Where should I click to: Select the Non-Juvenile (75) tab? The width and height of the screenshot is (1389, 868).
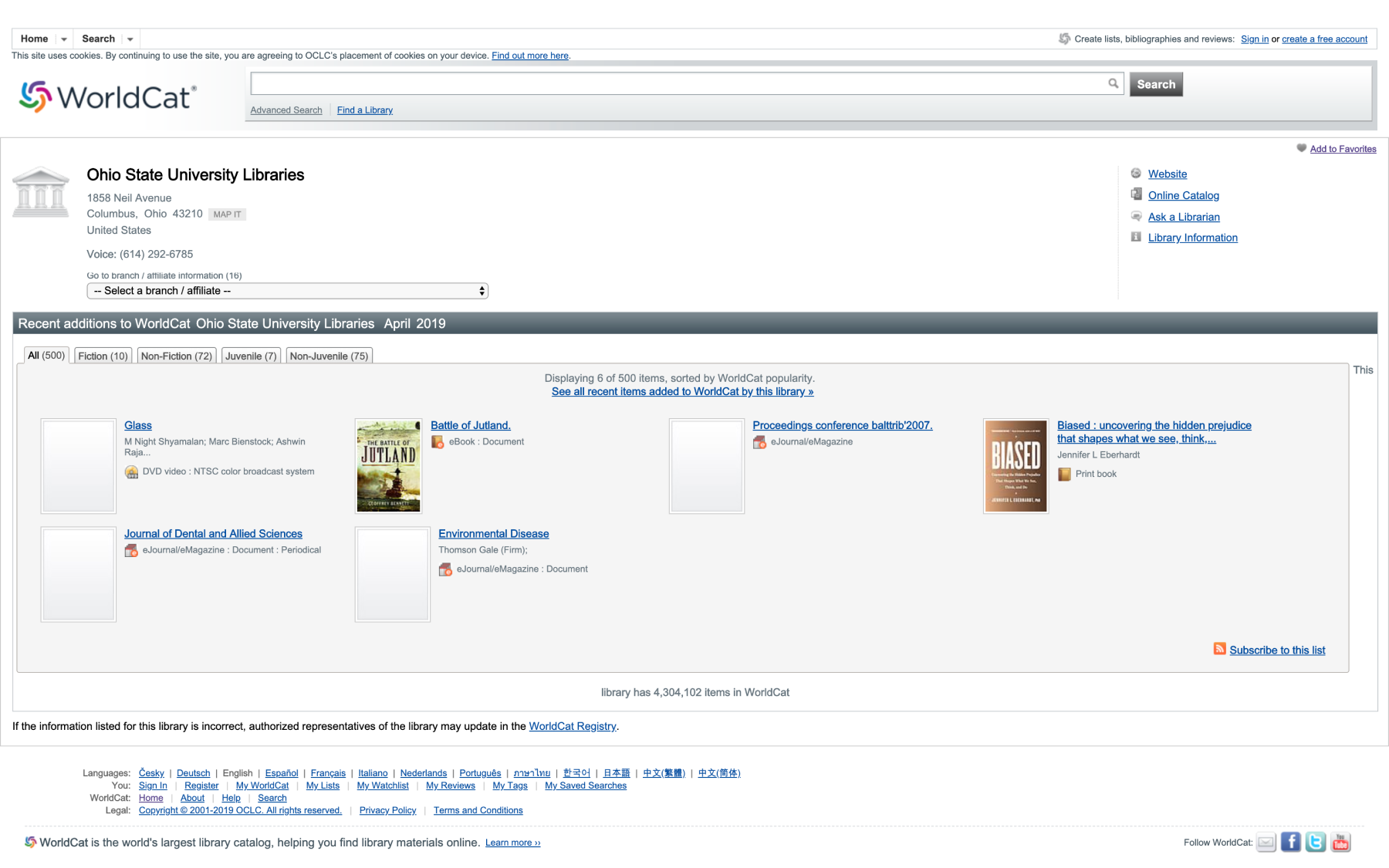click(329, 356)
